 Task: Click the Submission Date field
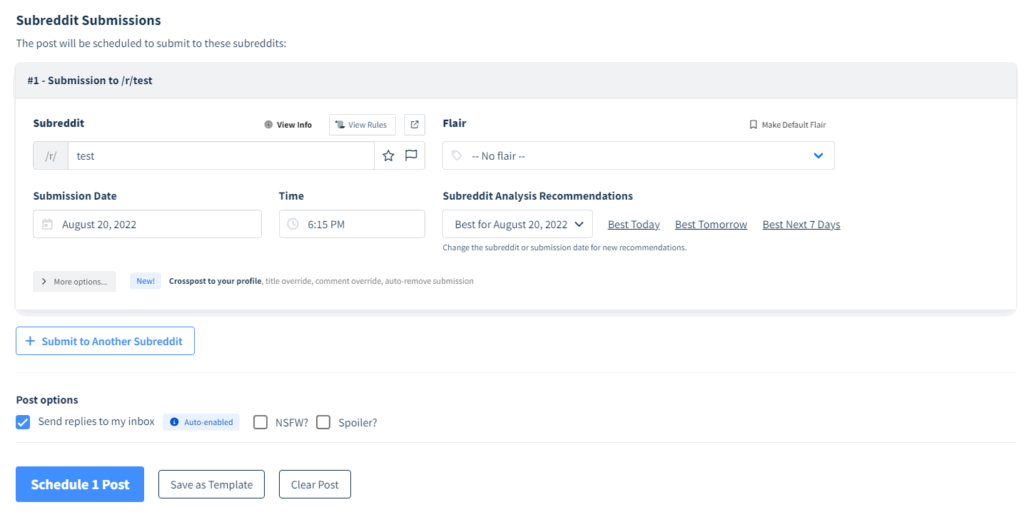148,224
